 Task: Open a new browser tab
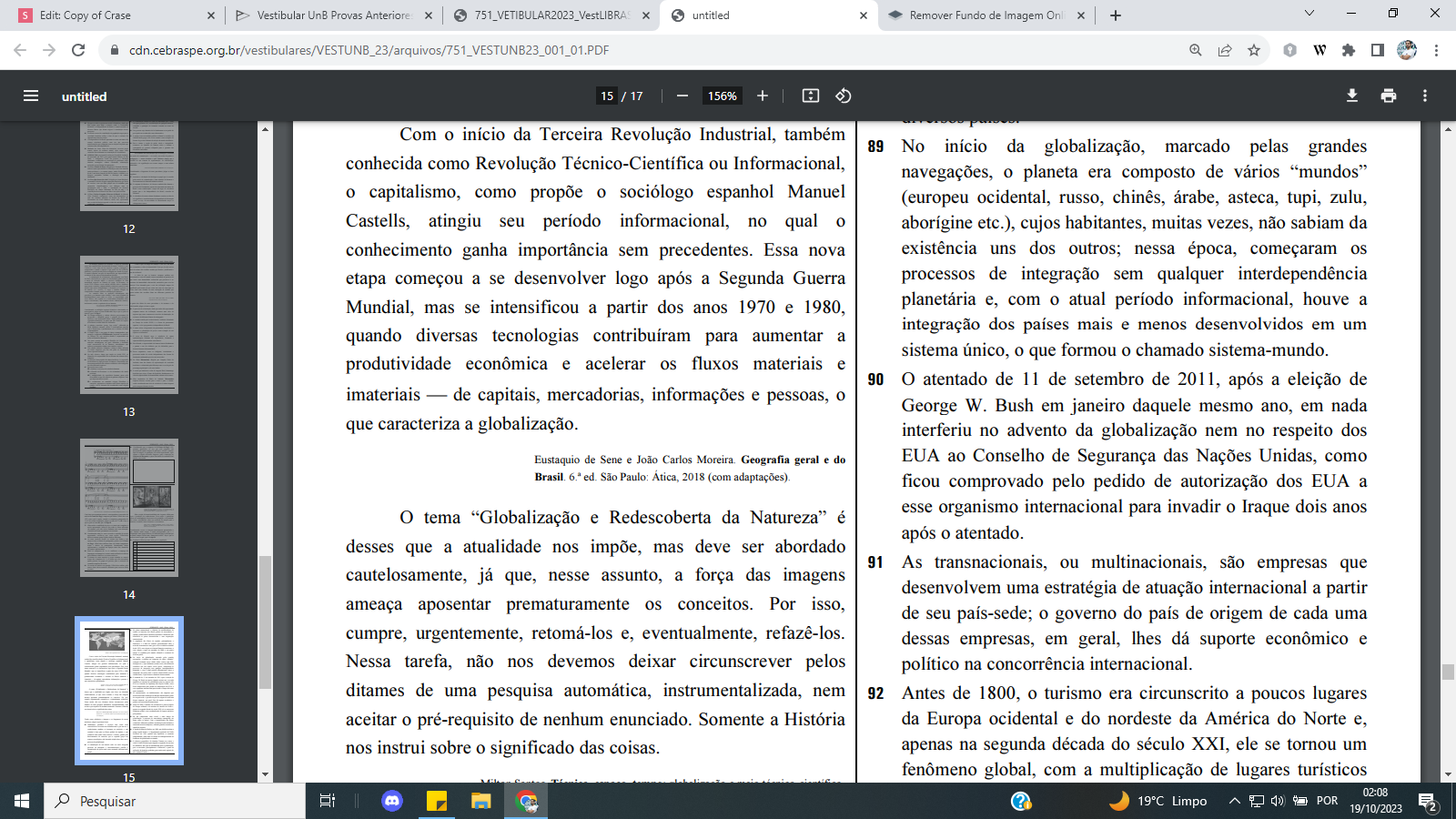tap(1116, 15)
